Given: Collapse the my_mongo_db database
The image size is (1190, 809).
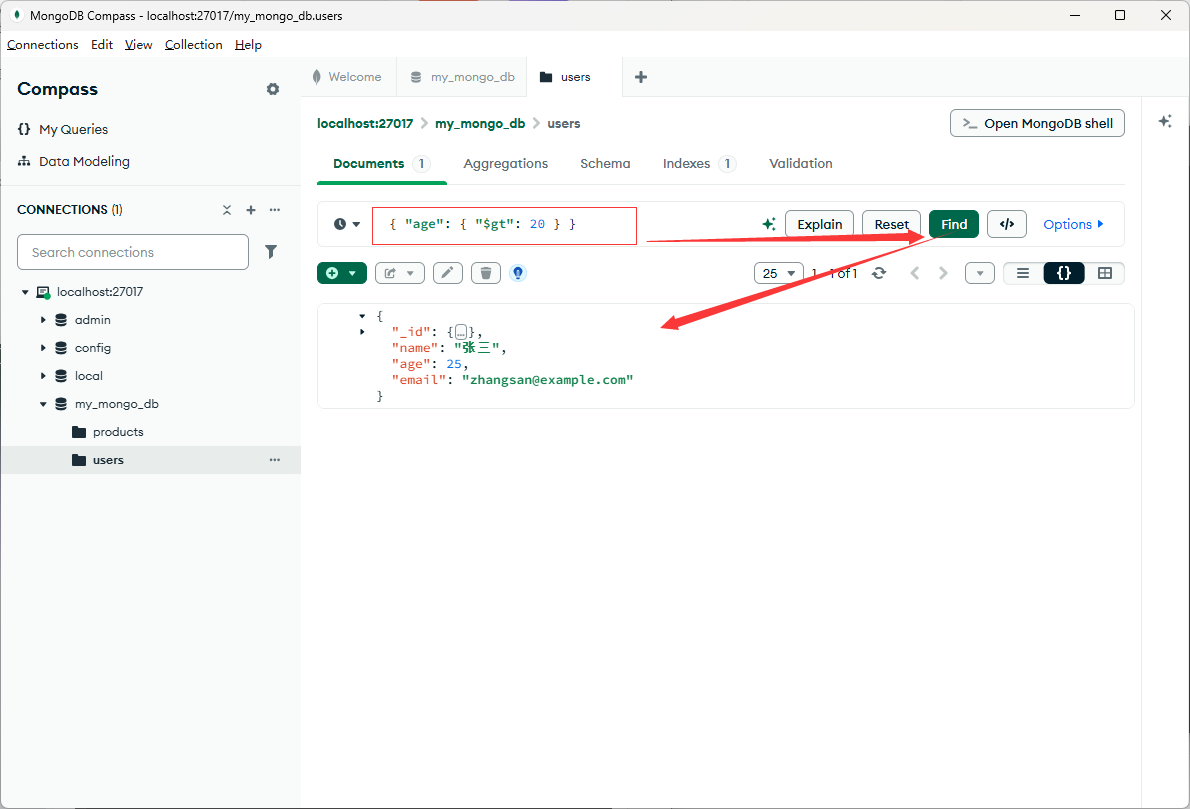Looking at the screenshot, I should click(43, 404).
